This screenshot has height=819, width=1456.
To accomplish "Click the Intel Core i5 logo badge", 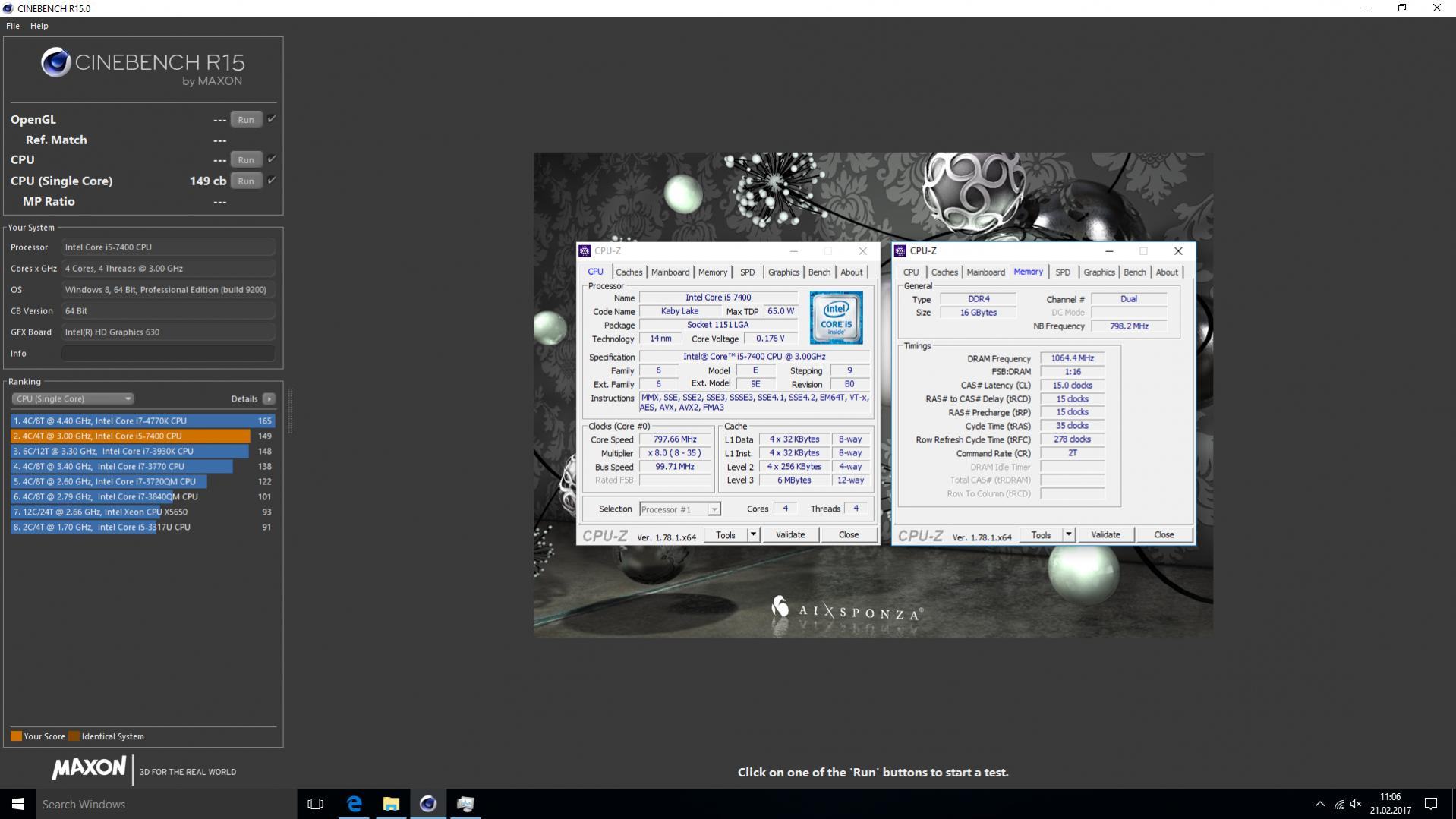I will [x=837, y=318].
